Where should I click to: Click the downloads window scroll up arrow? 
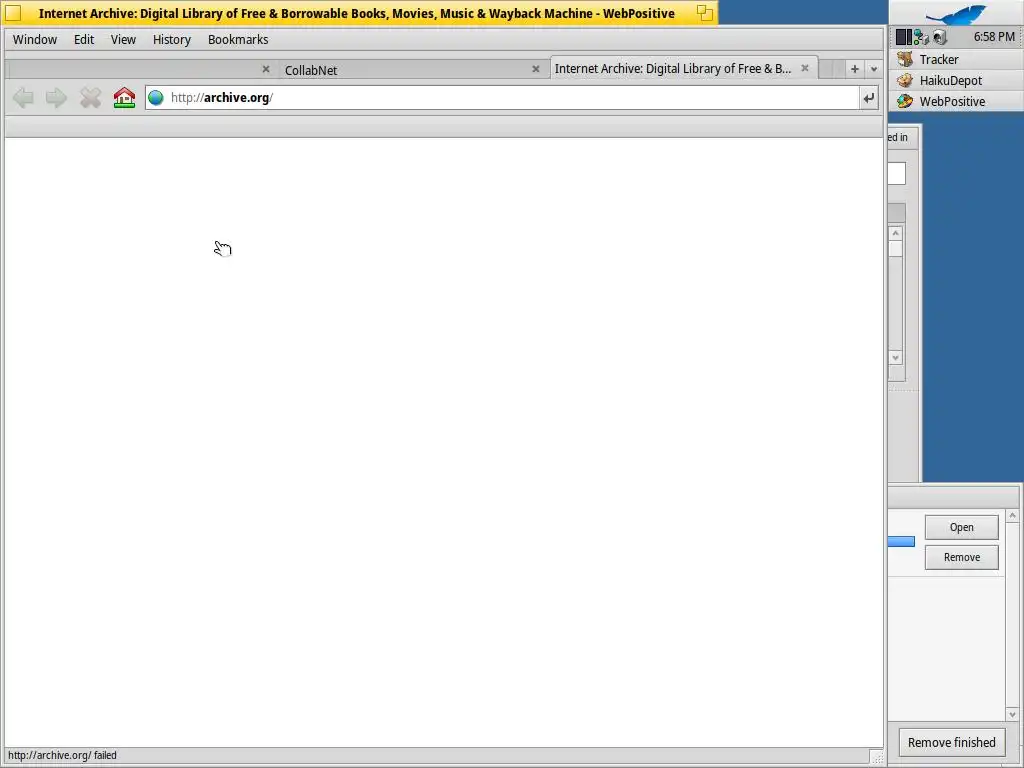(1012, 516)
